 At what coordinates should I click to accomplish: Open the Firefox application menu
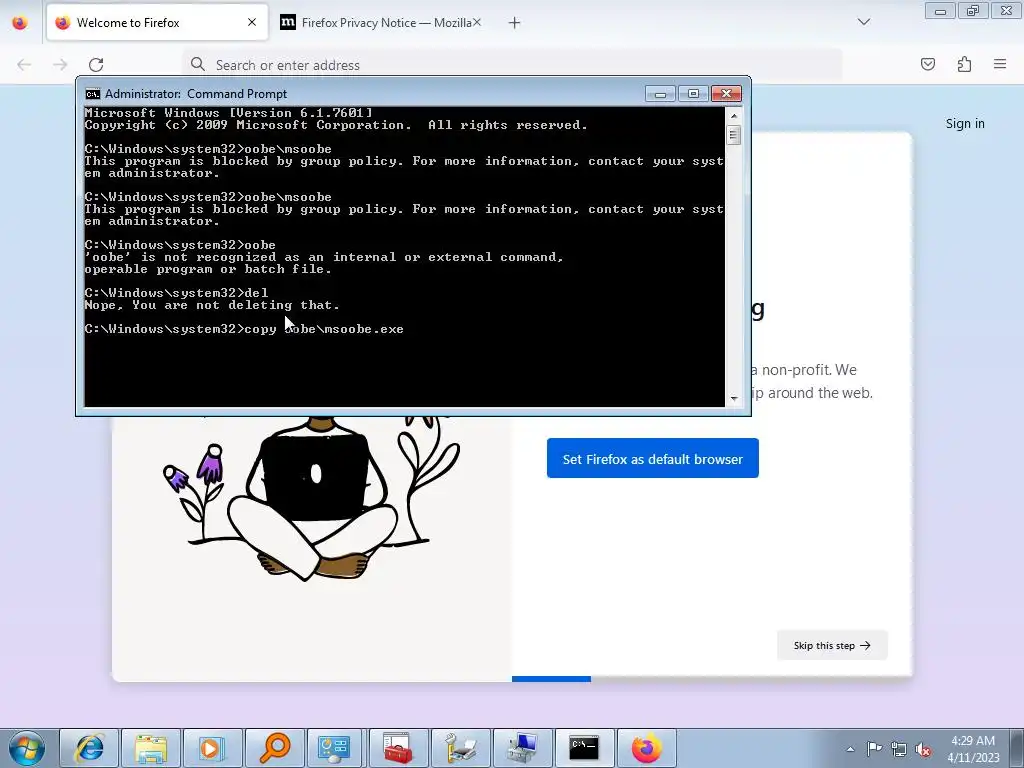pyautogui.click(x=1000, y=64)
